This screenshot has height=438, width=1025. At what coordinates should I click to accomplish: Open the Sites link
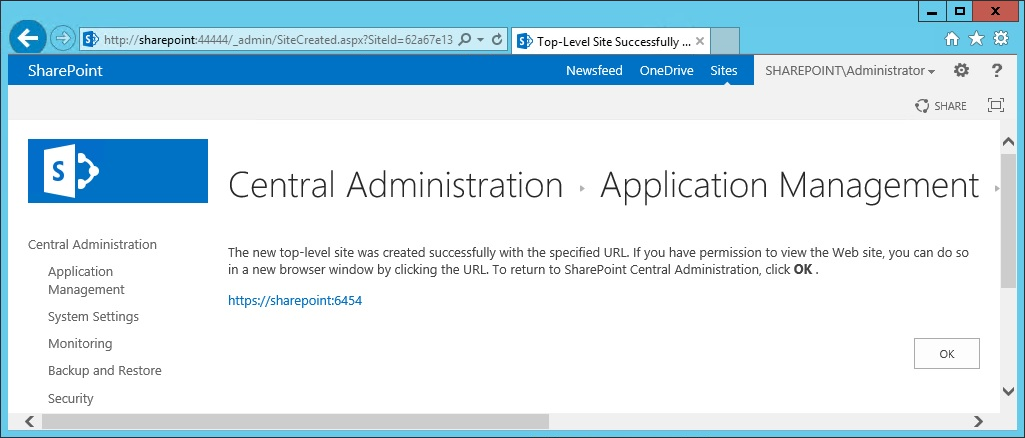pyautogui.click(x=724, y=71)
